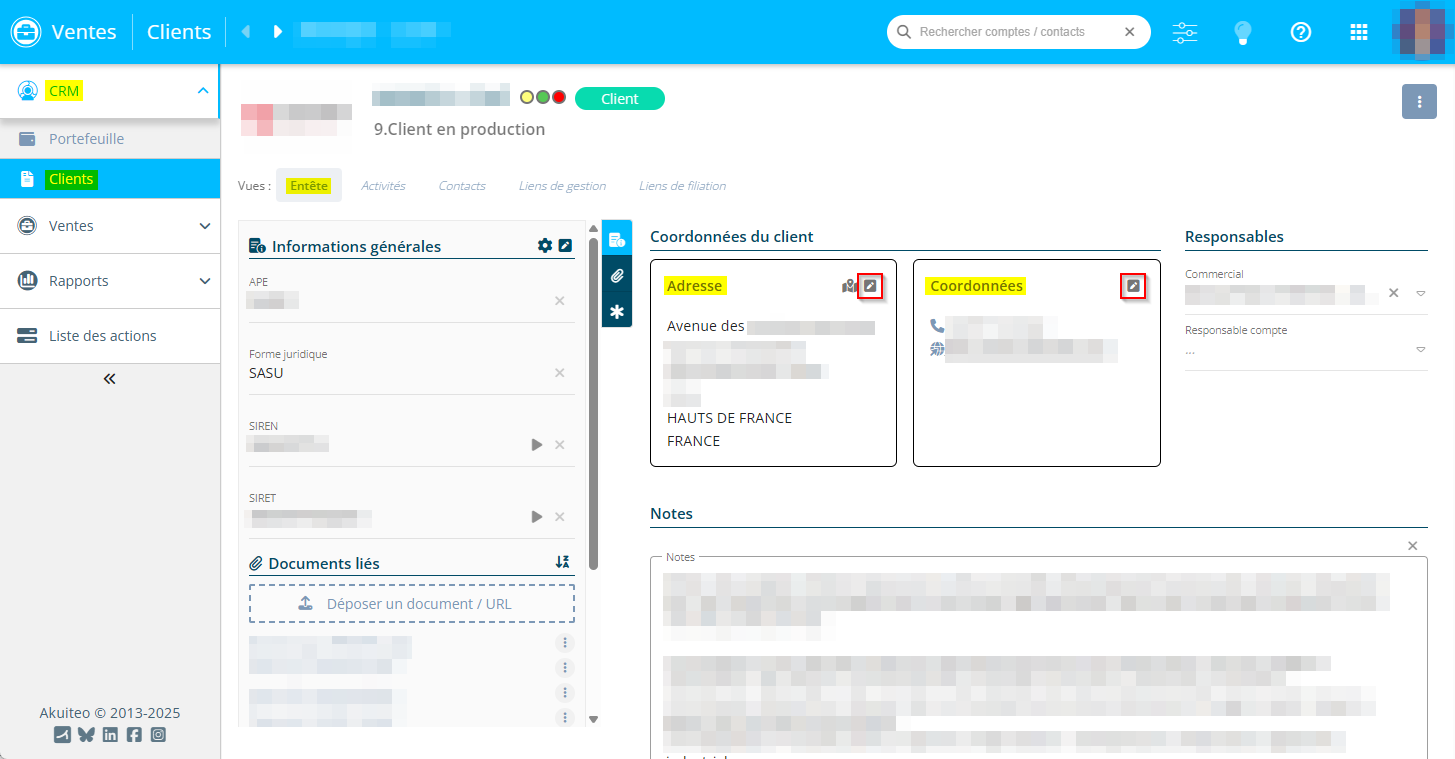The width and height of the screenshot is (1455, 759).
Task: Open the help question mark icon
Action: pos(1300,32)
